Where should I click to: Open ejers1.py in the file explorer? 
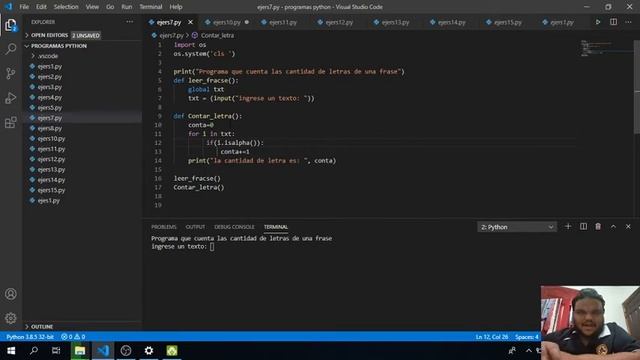[49, 66]
